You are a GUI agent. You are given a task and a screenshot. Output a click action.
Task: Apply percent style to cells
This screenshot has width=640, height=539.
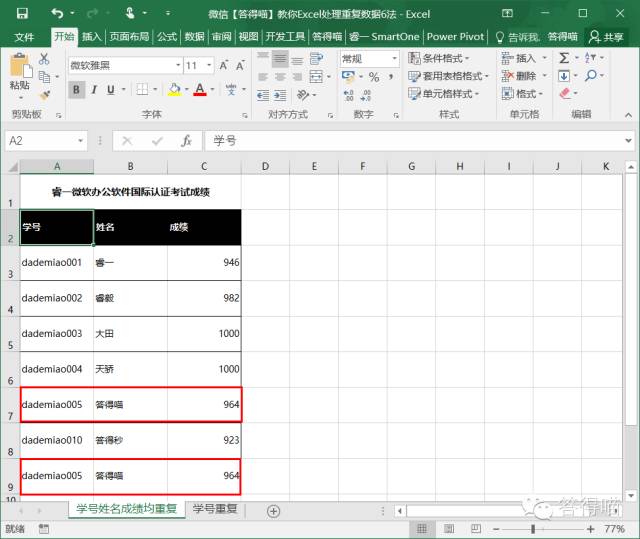[374, 77]
